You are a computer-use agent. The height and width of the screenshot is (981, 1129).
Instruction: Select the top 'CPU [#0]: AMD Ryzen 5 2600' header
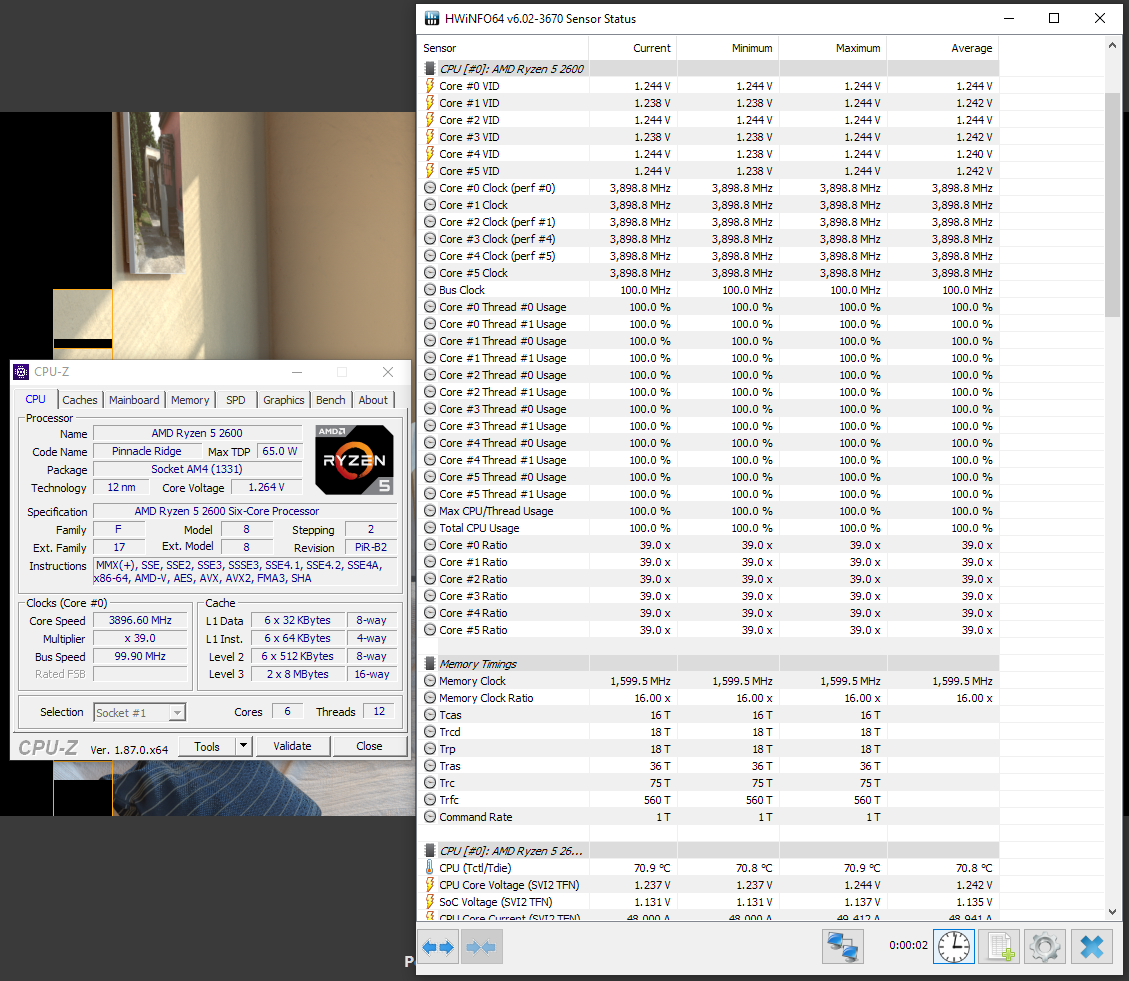coord(709,69)
